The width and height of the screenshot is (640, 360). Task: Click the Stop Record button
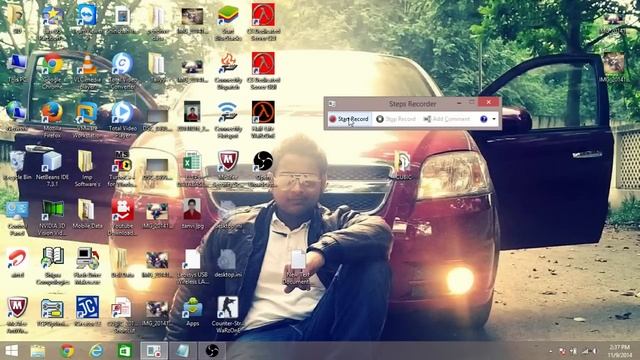tap(396, 119)
